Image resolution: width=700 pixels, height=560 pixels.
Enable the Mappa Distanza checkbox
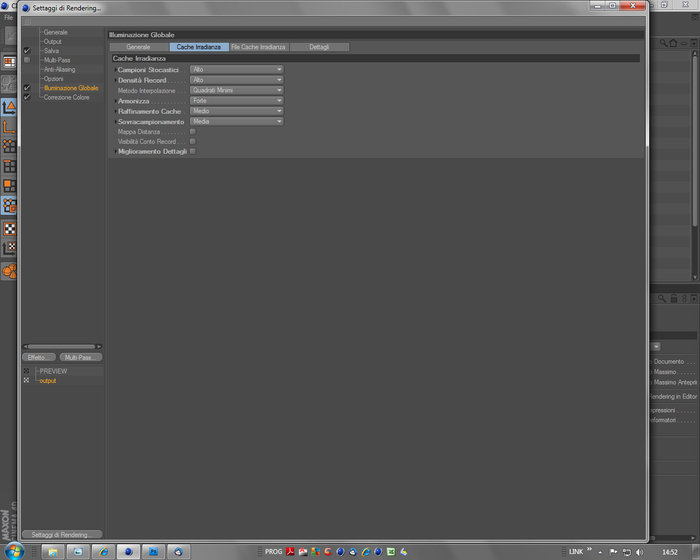click(x=193, y=131)
